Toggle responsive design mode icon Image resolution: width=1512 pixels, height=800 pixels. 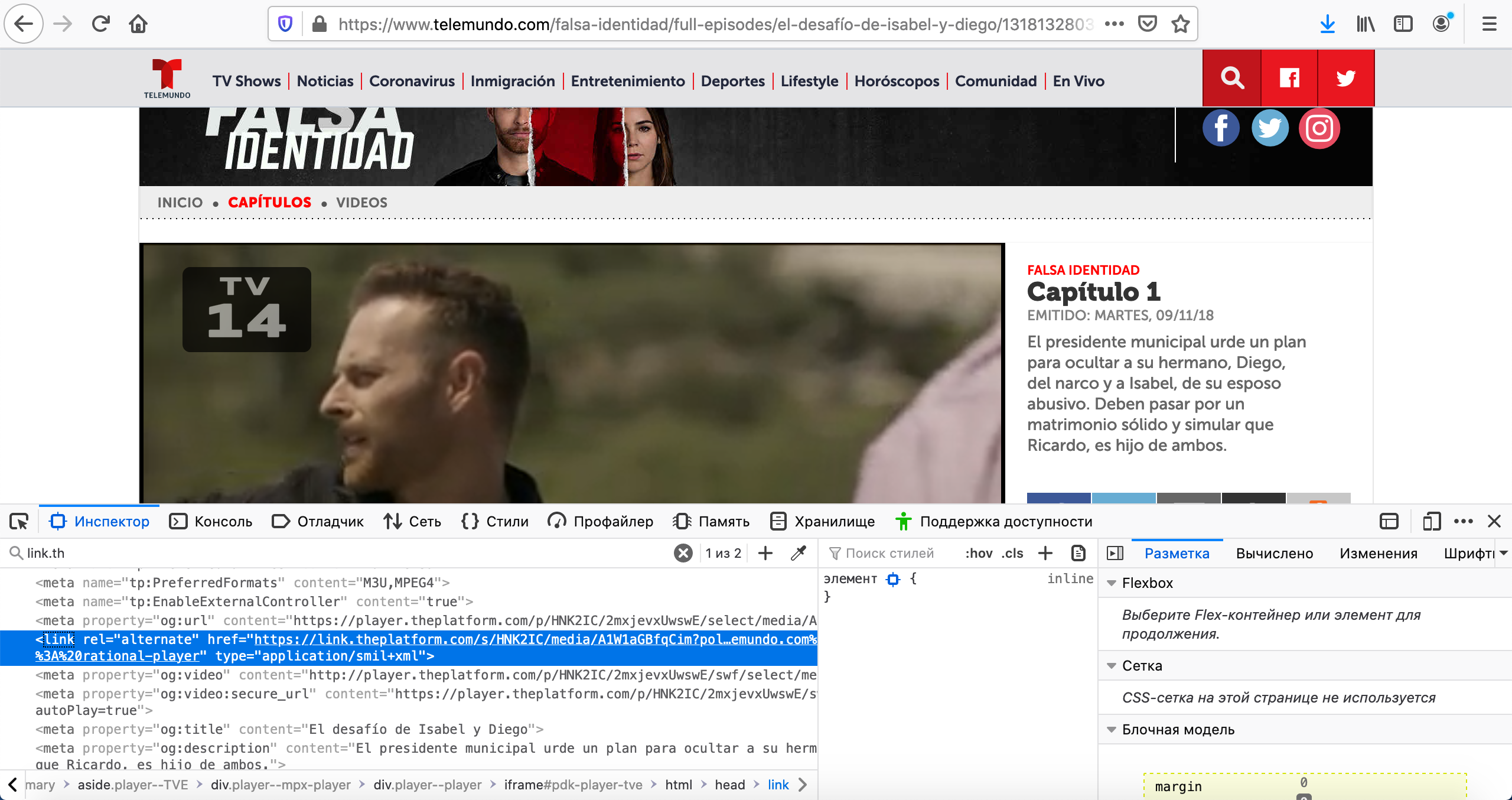1431,521
